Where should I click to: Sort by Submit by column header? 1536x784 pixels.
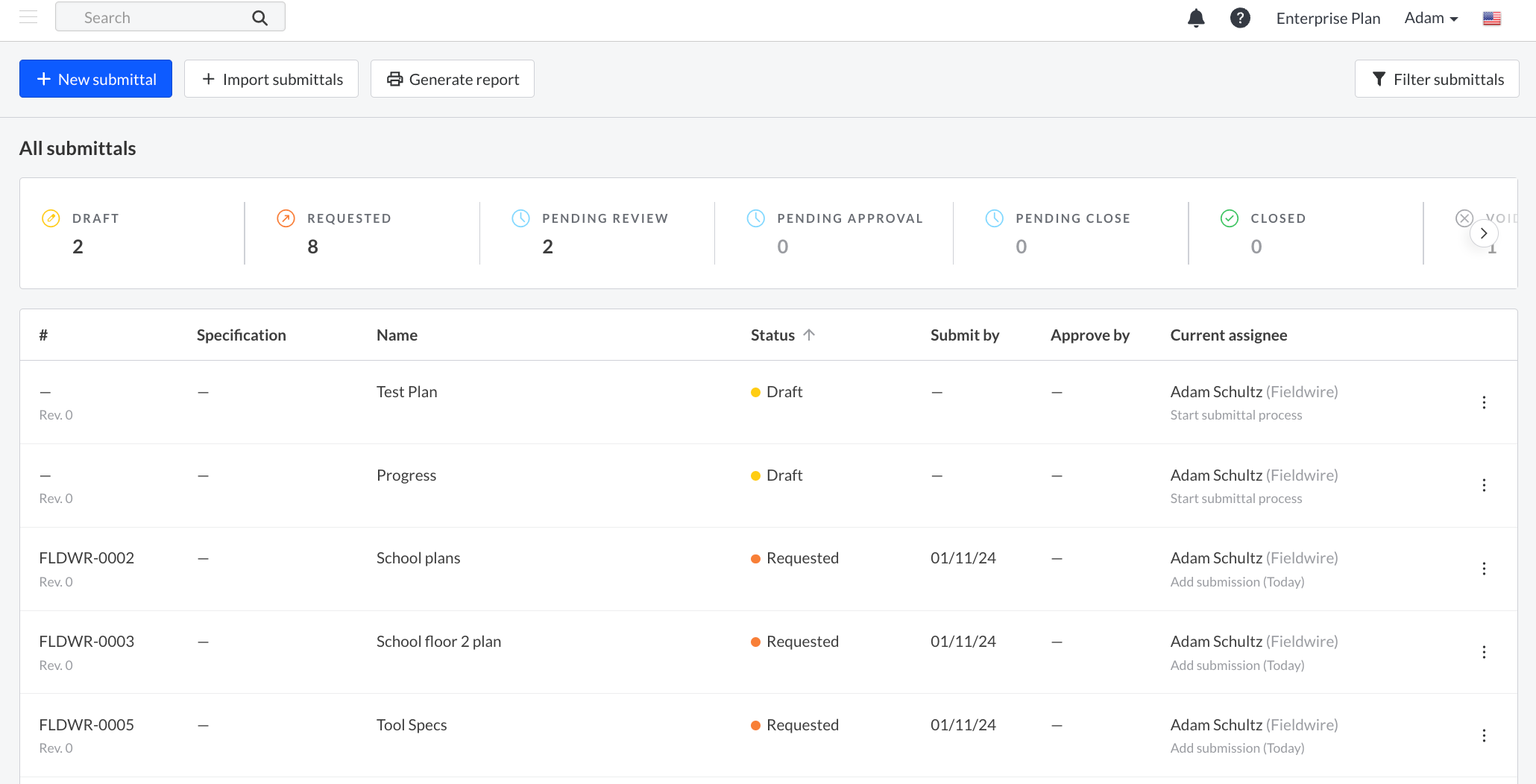(964, 335)
